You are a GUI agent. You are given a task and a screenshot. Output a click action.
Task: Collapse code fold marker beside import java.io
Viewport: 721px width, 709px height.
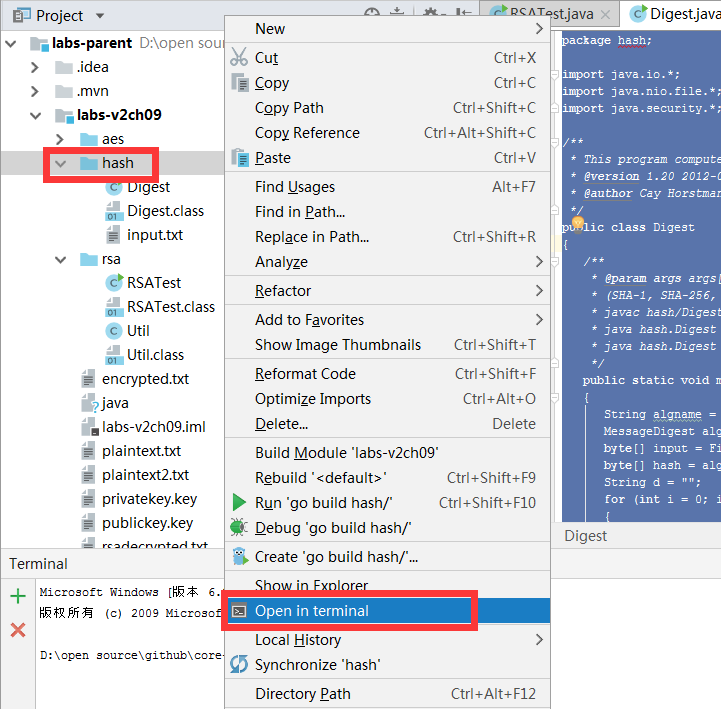[x=555, y=74]
